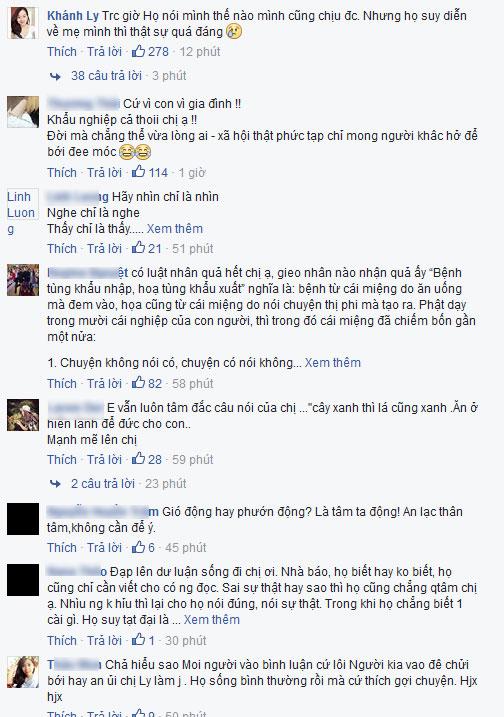Click the reply arrow icon beside 2 câu trả lời
This screenshot has width=504, height=717.
pos(55,484)
